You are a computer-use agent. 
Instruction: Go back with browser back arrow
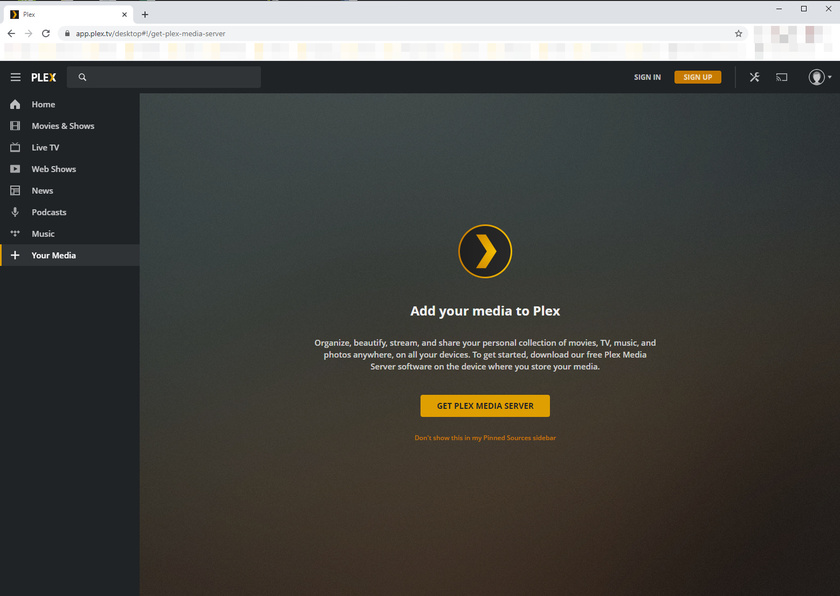[x=11, y=33]
